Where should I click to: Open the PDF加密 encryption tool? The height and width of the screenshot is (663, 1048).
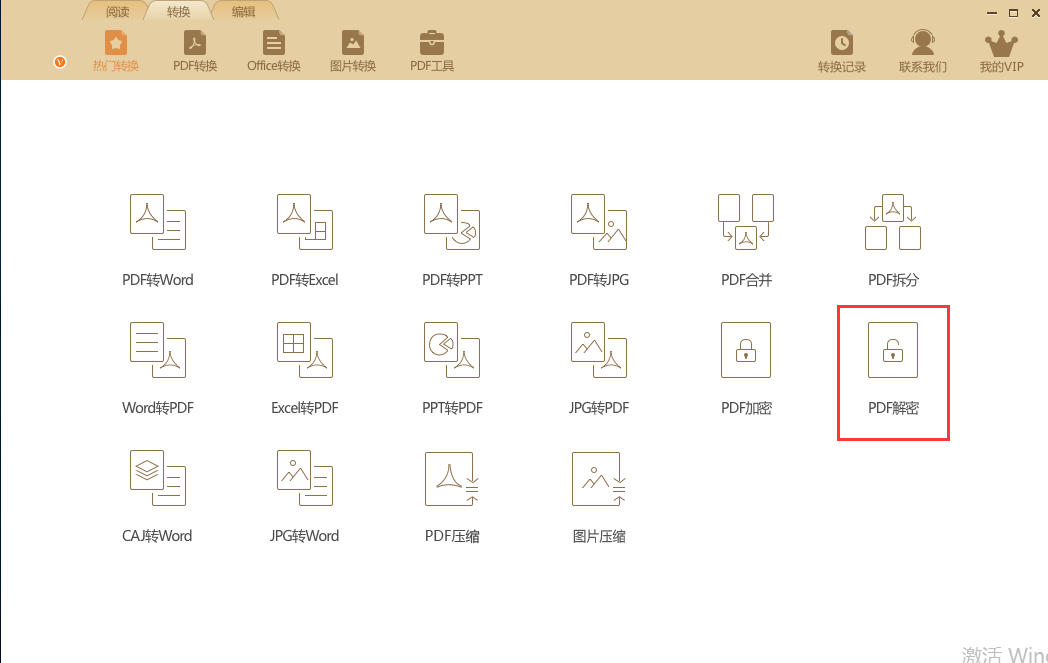pos(746,350)
